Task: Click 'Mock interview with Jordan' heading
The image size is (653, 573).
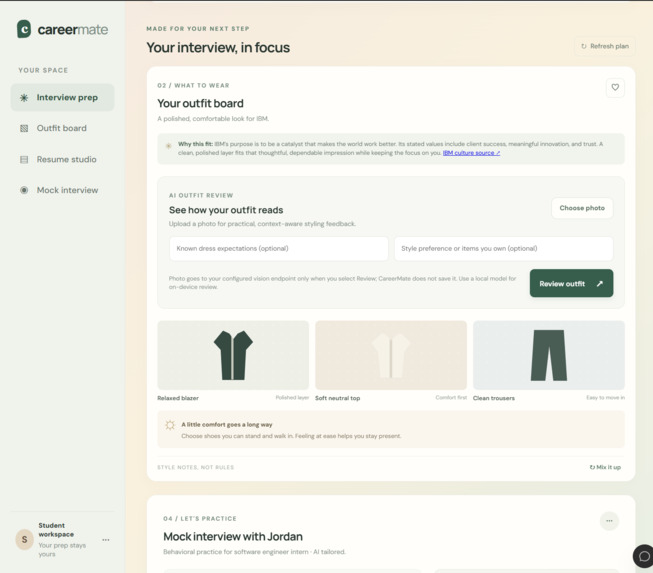Action: tap(233, 536)
